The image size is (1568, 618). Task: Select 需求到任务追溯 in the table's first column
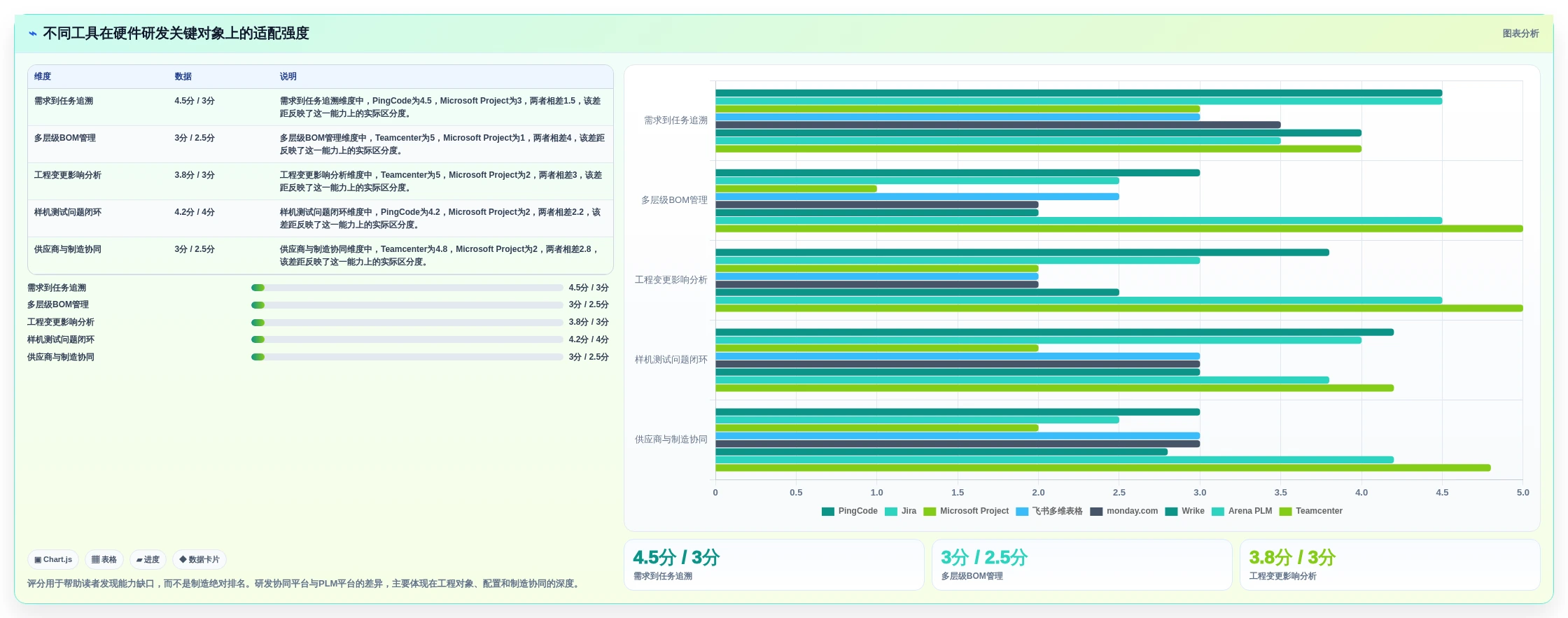coord(64,101)
